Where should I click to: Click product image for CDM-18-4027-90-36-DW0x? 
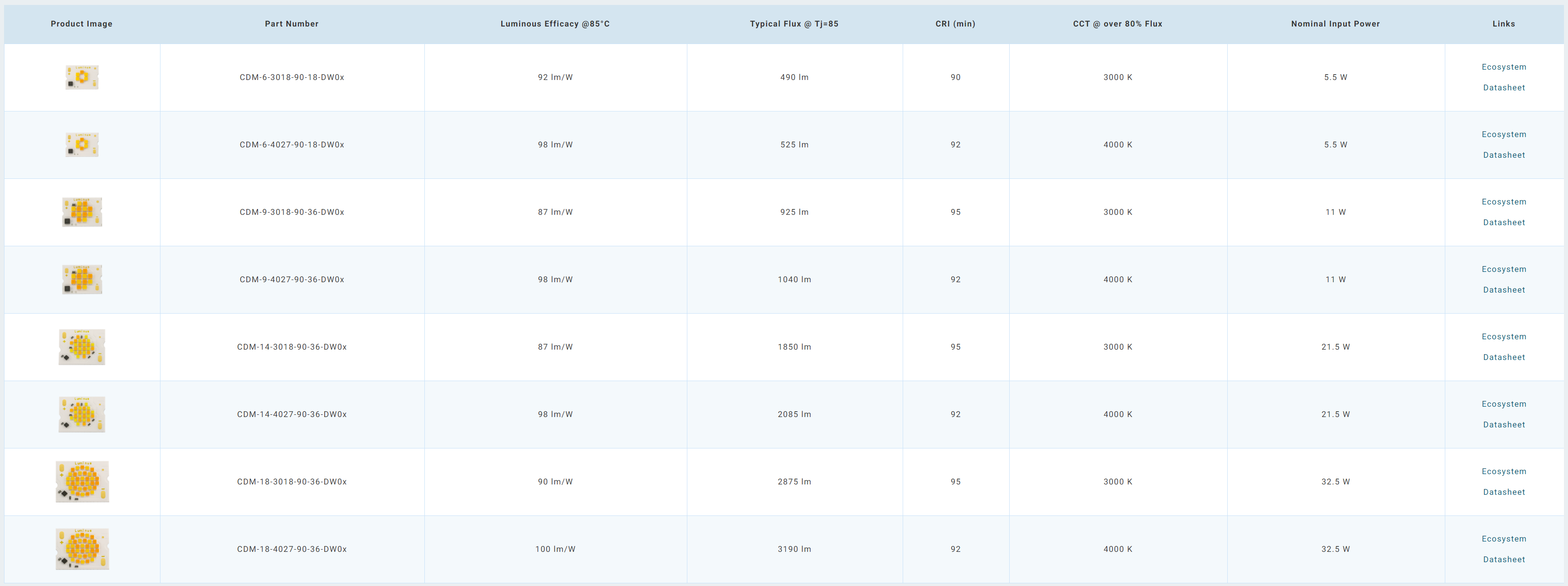point(81,549)
